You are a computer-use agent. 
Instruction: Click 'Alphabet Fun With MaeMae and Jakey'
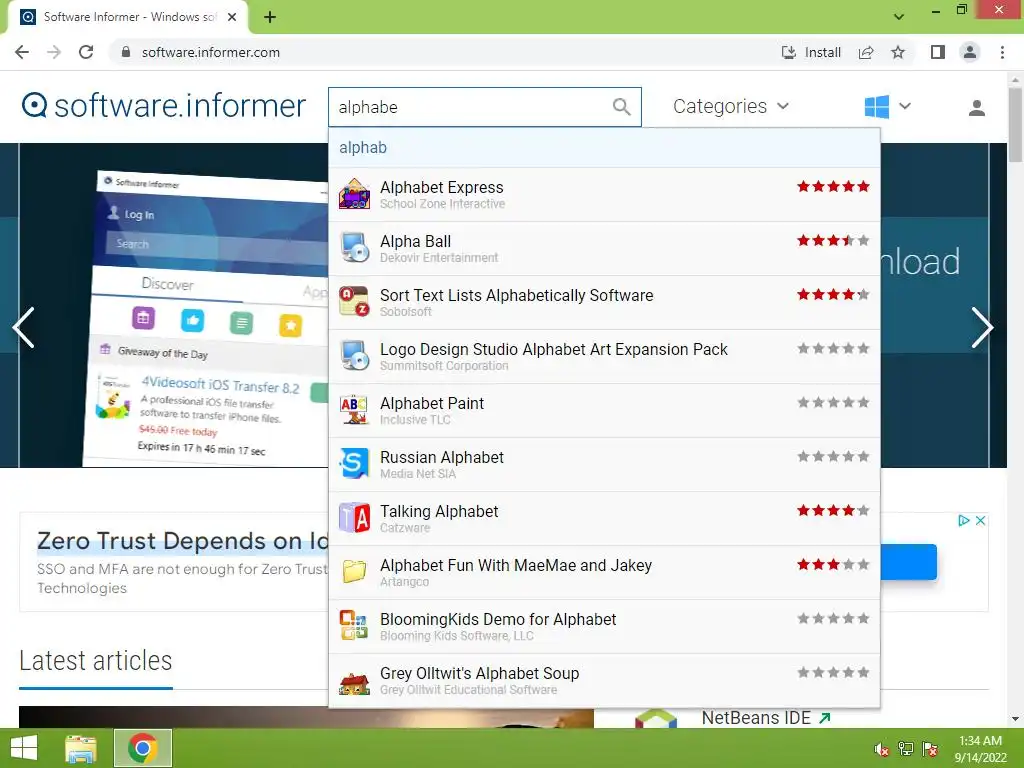tap(515, 565)
